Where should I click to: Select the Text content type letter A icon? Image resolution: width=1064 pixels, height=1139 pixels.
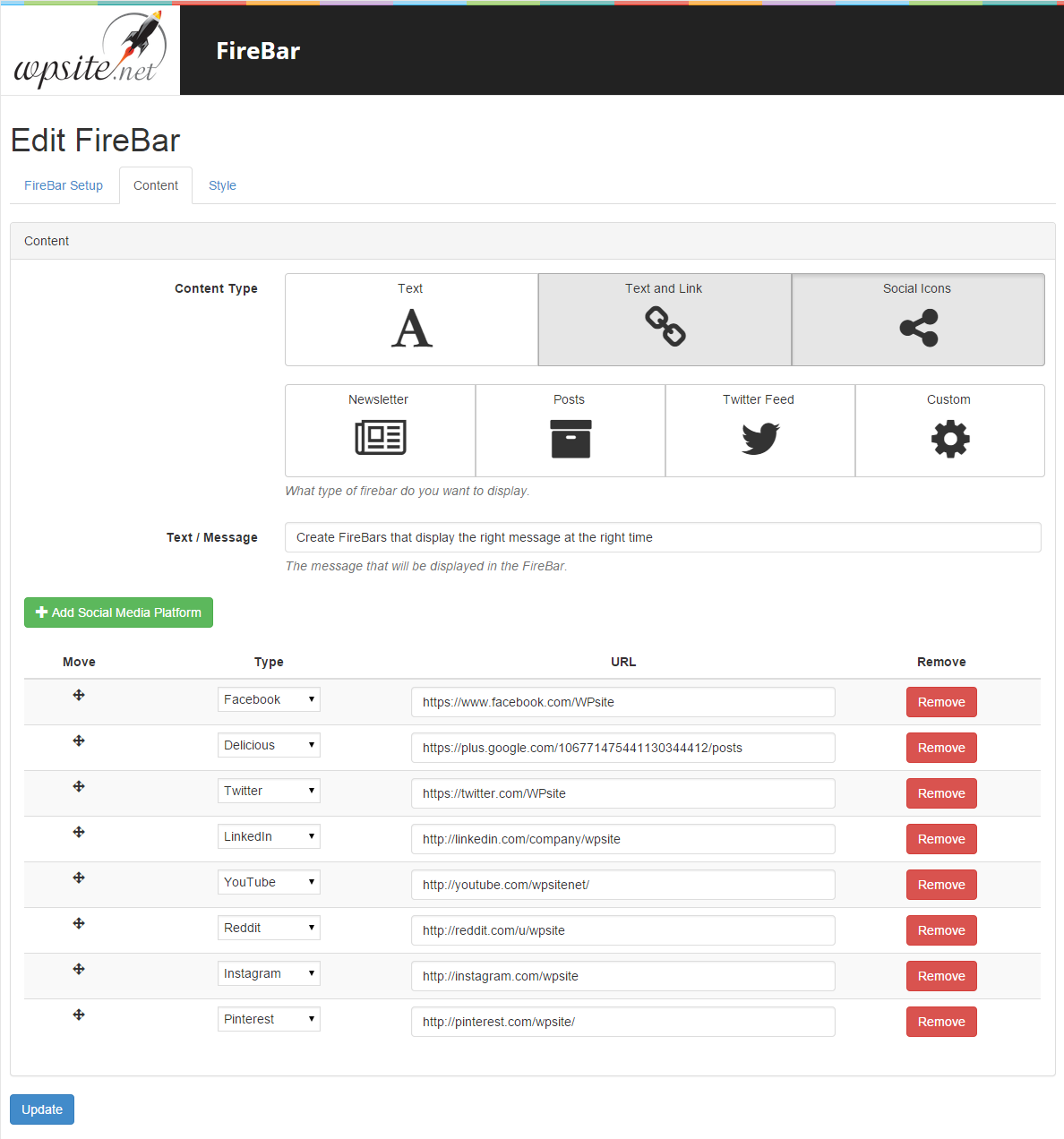click(412, 328)
